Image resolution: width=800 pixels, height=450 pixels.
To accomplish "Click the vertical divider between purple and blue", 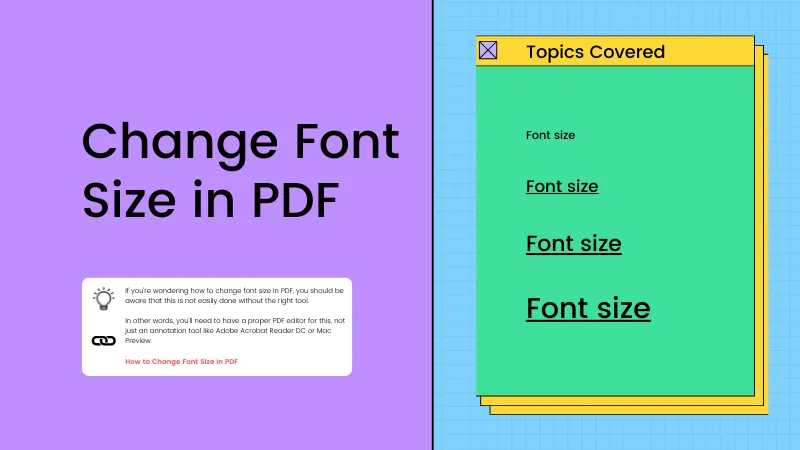I will [433, 225].
